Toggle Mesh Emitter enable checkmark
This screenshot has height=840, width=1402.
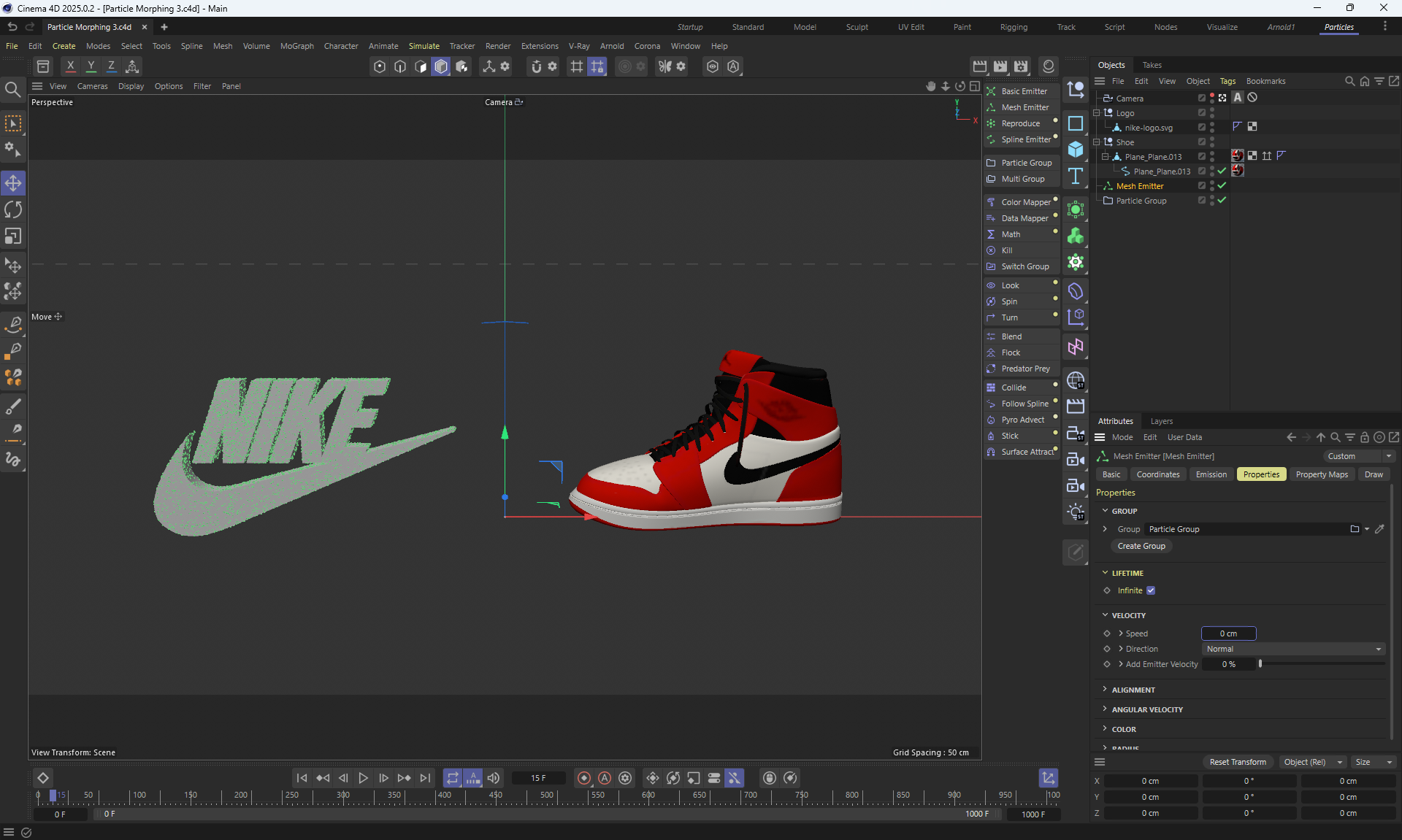point(1222,185)
